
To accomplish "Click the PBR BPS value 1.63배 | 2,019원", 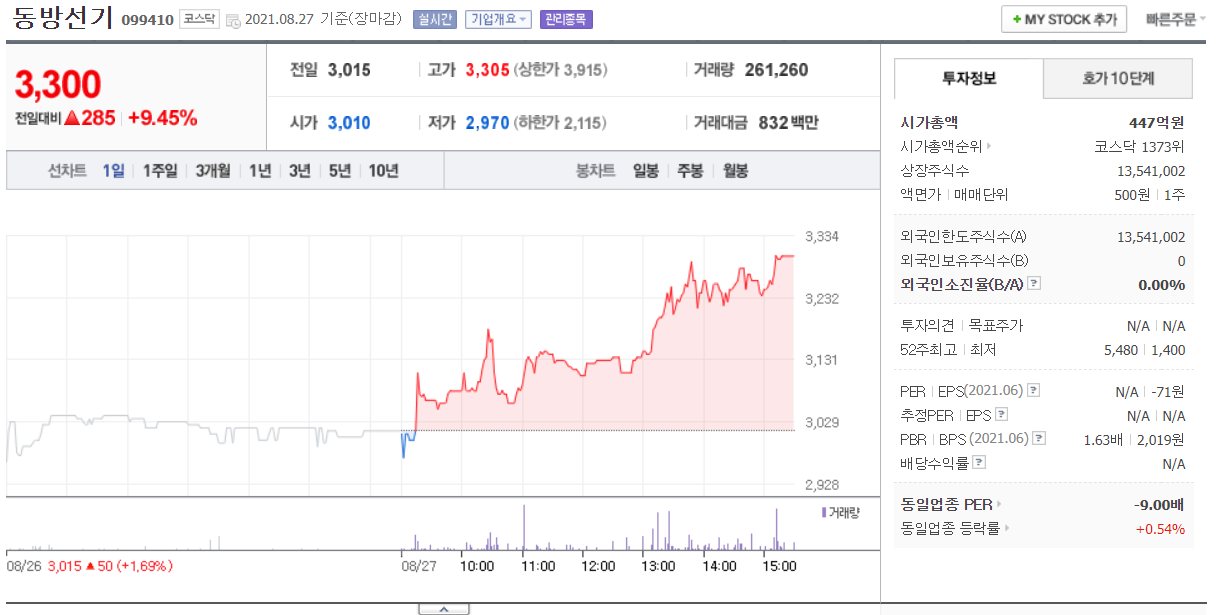I will [x=1134, y=438].
